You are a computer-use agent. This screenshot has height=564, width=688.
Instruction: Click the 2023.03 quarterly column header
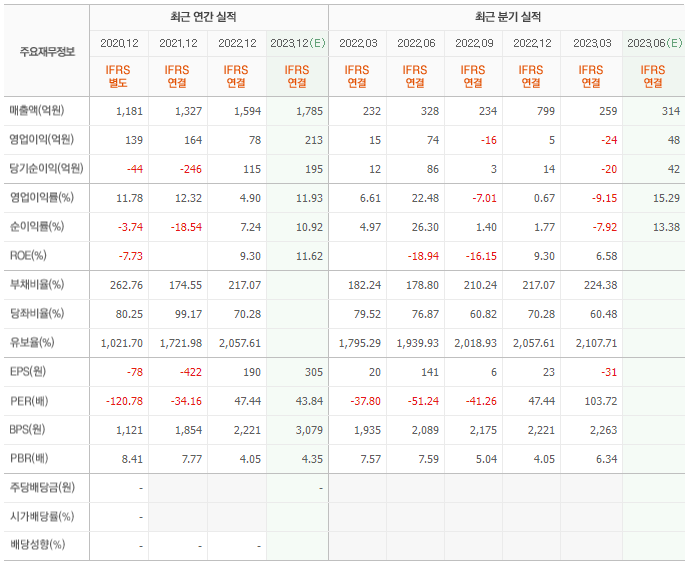point(592,43)
